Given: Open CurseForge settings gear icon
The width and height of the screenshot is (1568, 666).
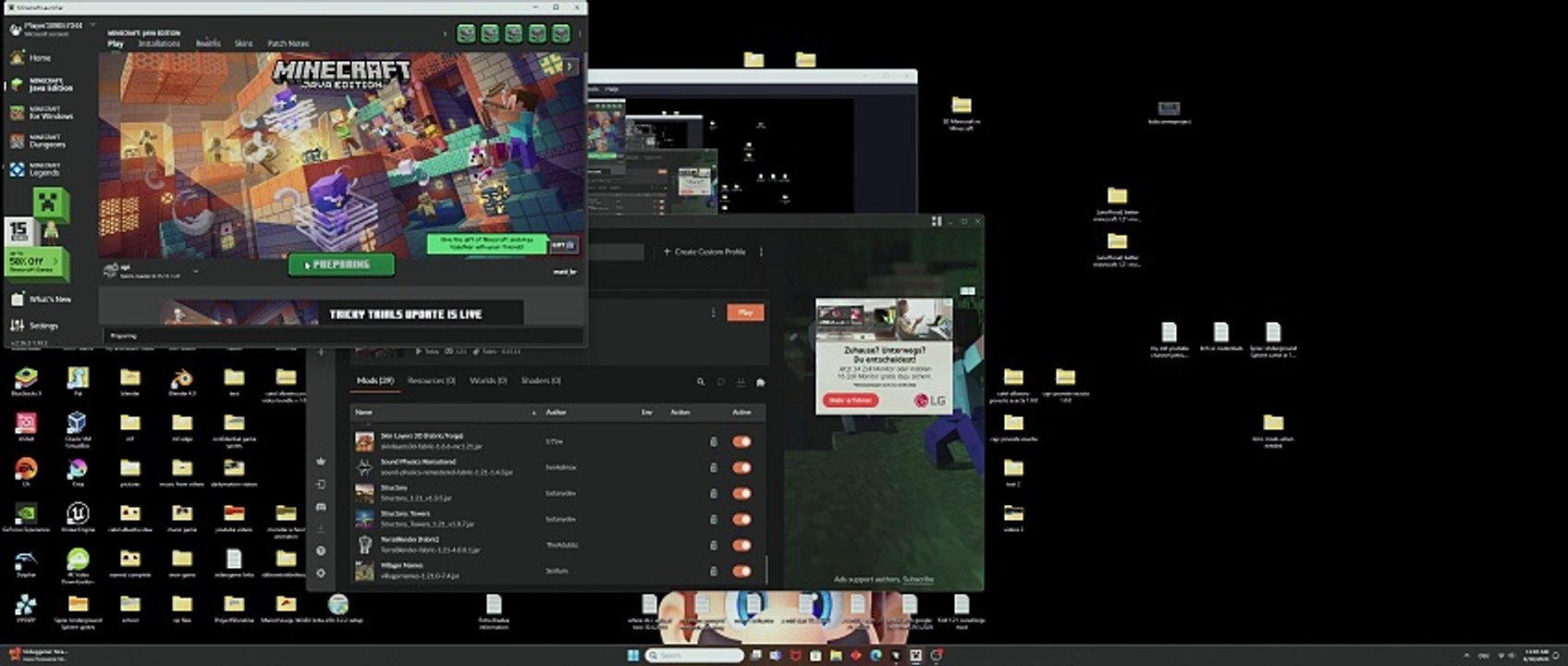Looking at the screenshot, I should [x=321, y=573].
